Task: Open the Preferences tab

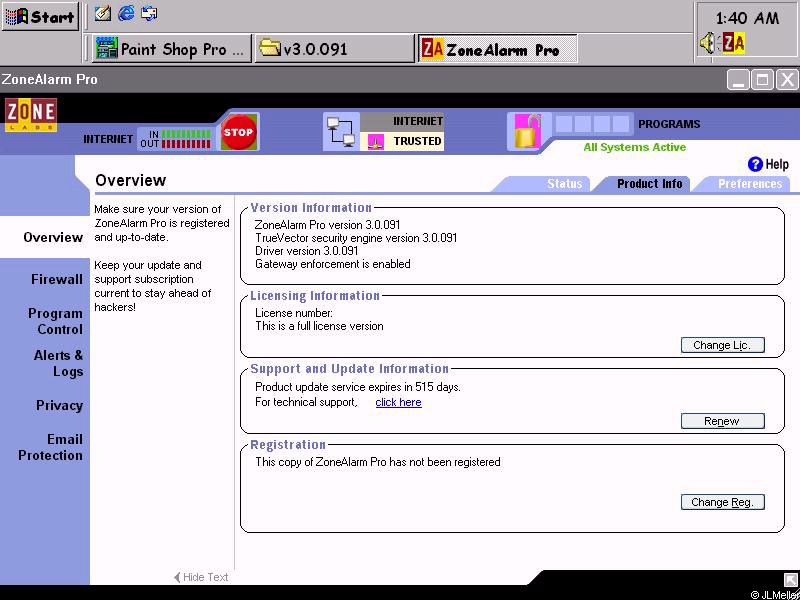Action: pyautogui.click(x=750, y=184)
